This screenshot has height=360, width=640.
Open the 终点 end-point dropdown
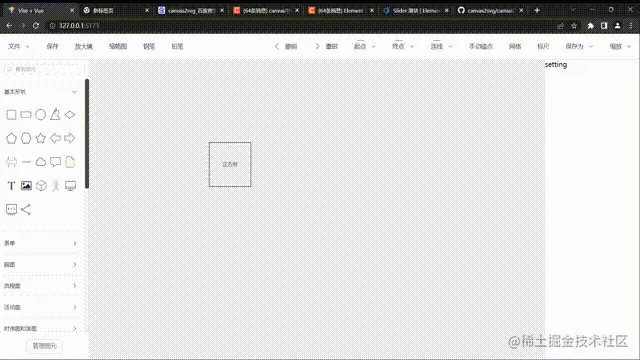402,46
